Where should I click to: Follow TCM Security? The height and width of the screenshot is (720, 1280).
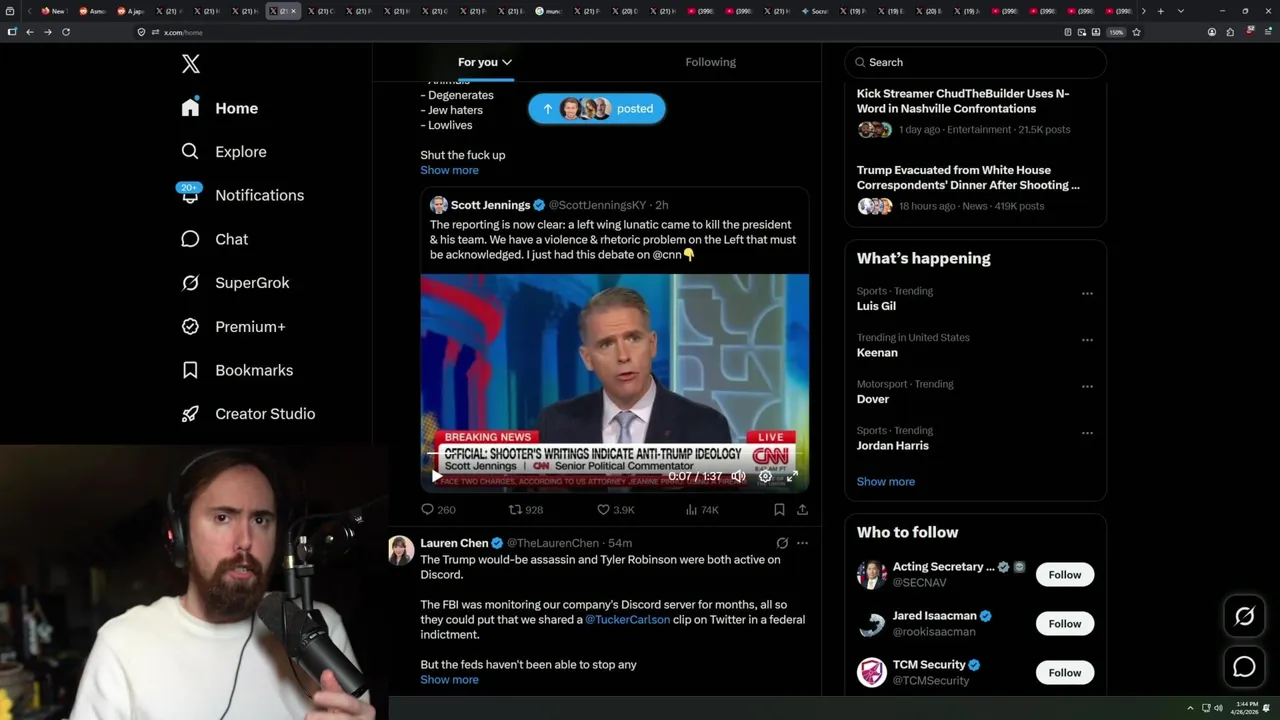click(1065, 673)
